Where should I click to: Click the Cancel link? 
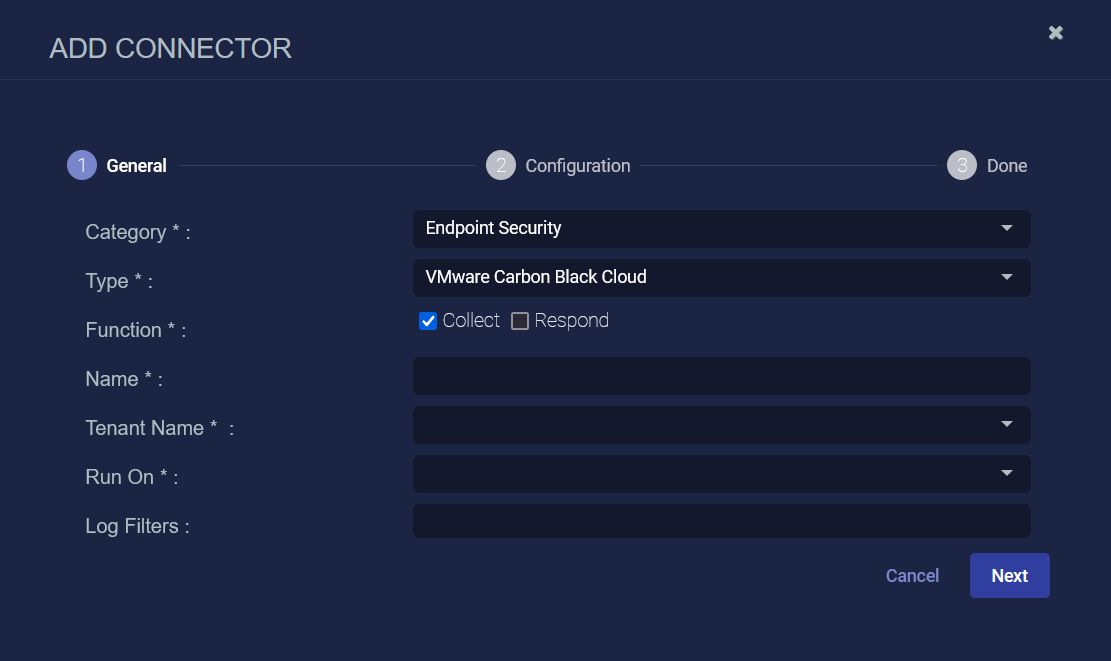[912, 576]
